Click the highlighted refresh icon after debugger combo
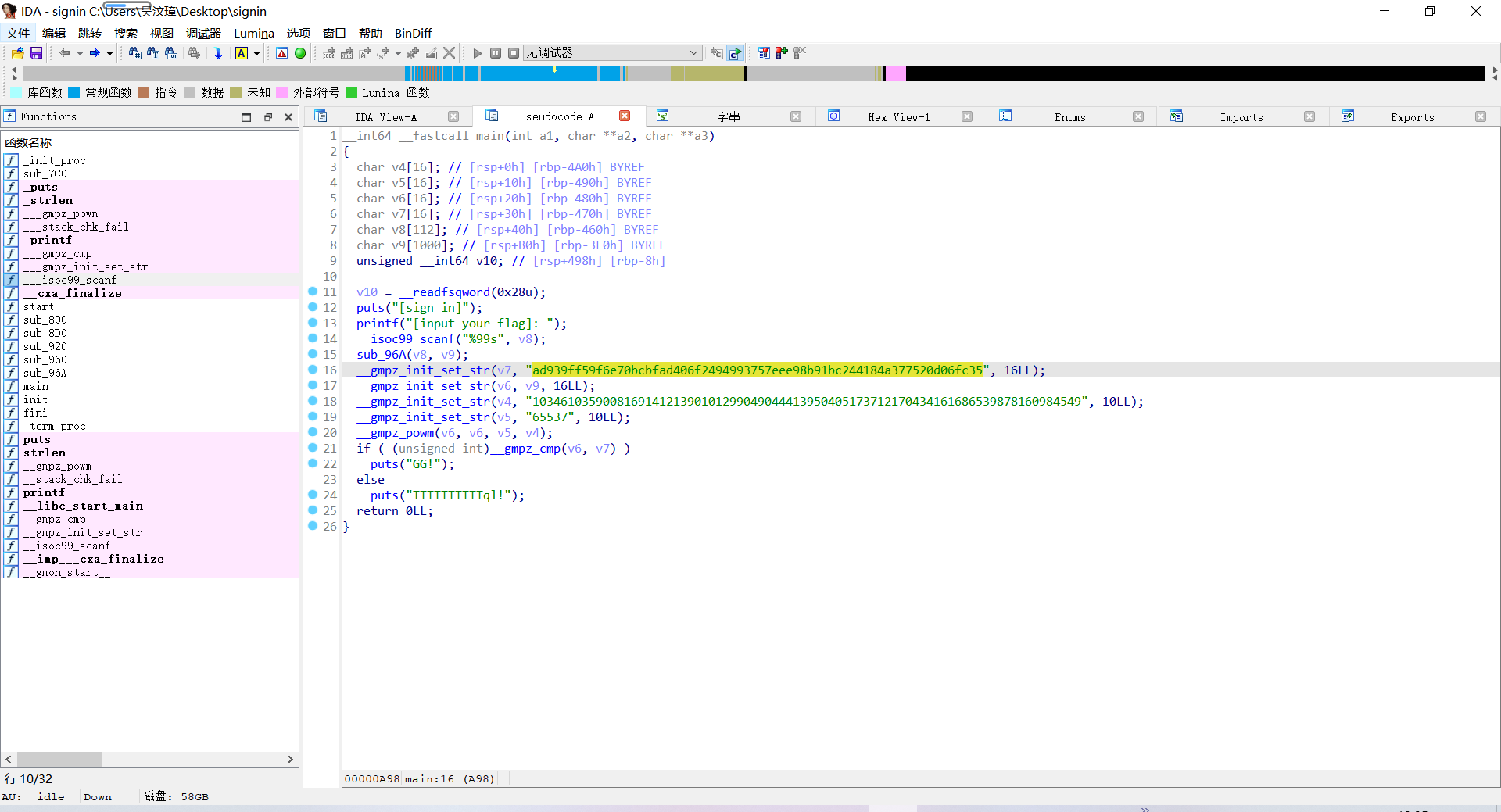 (x=735, y=53)
